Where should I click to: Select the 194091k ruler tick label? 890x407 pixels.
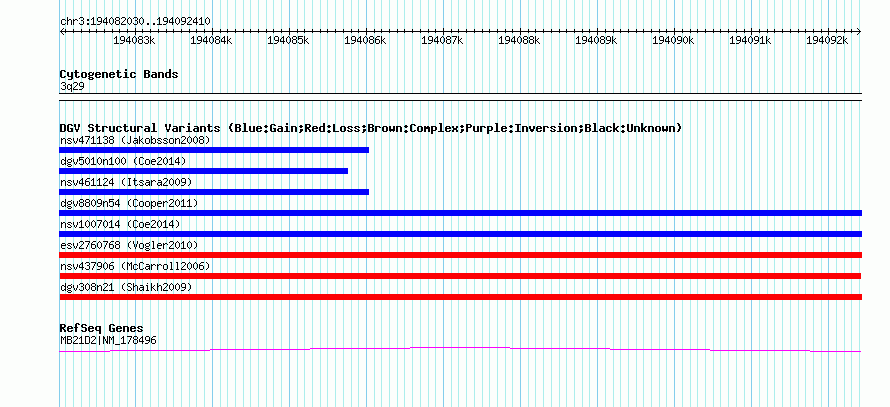(750, 40)
